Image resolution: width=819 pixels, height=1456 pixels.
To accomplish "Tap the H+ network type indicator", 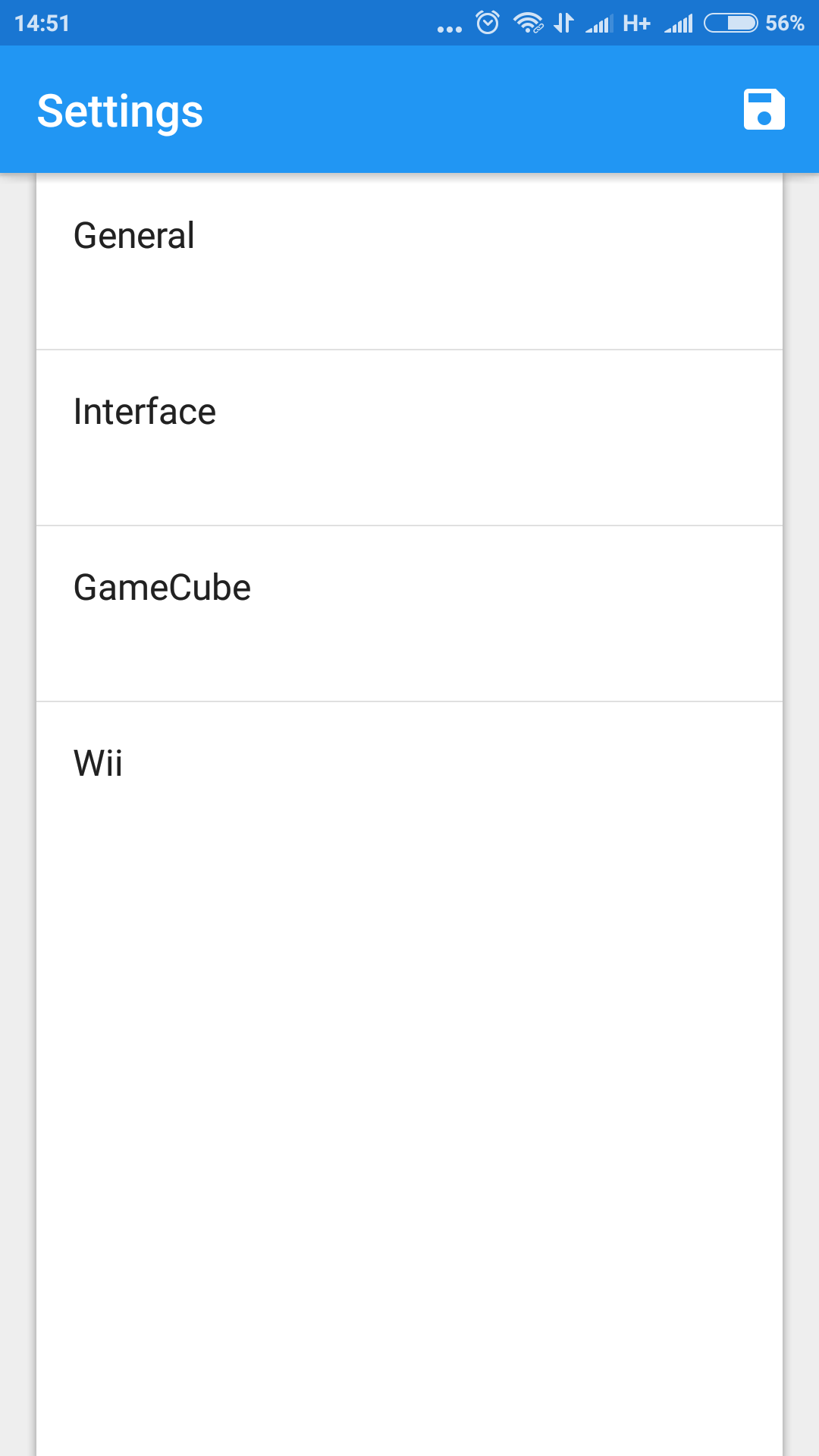I will coord(637,24).
